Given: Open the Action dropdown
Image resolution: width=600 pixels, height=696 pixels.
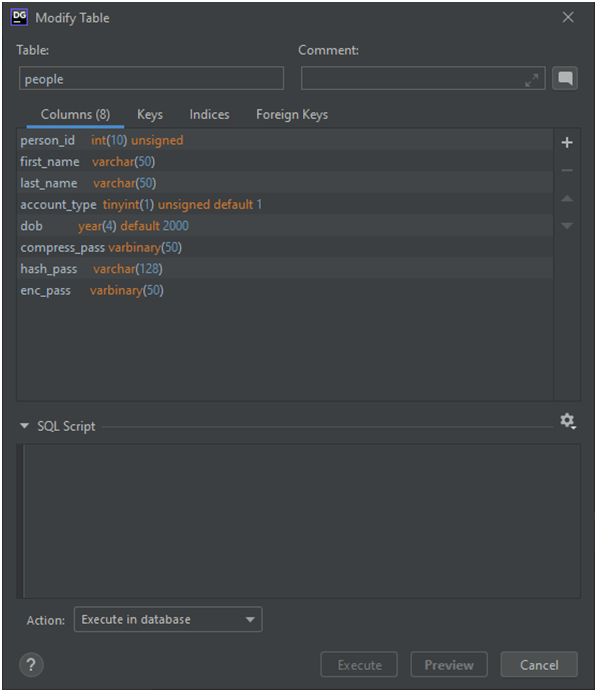Looking at the screenshot, I should [x=168, y=620].
